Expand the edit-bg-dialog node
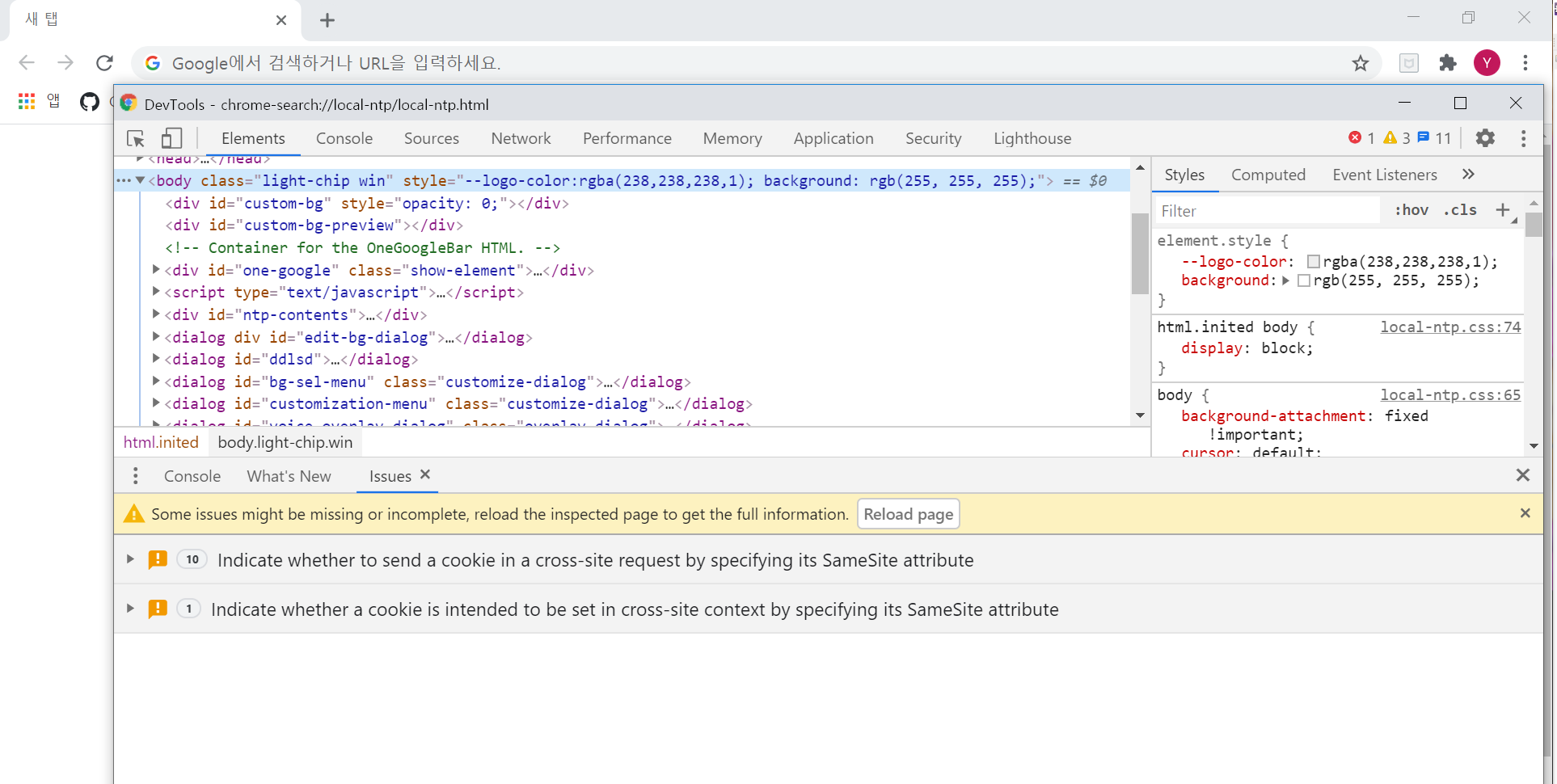 pos(156,337)
